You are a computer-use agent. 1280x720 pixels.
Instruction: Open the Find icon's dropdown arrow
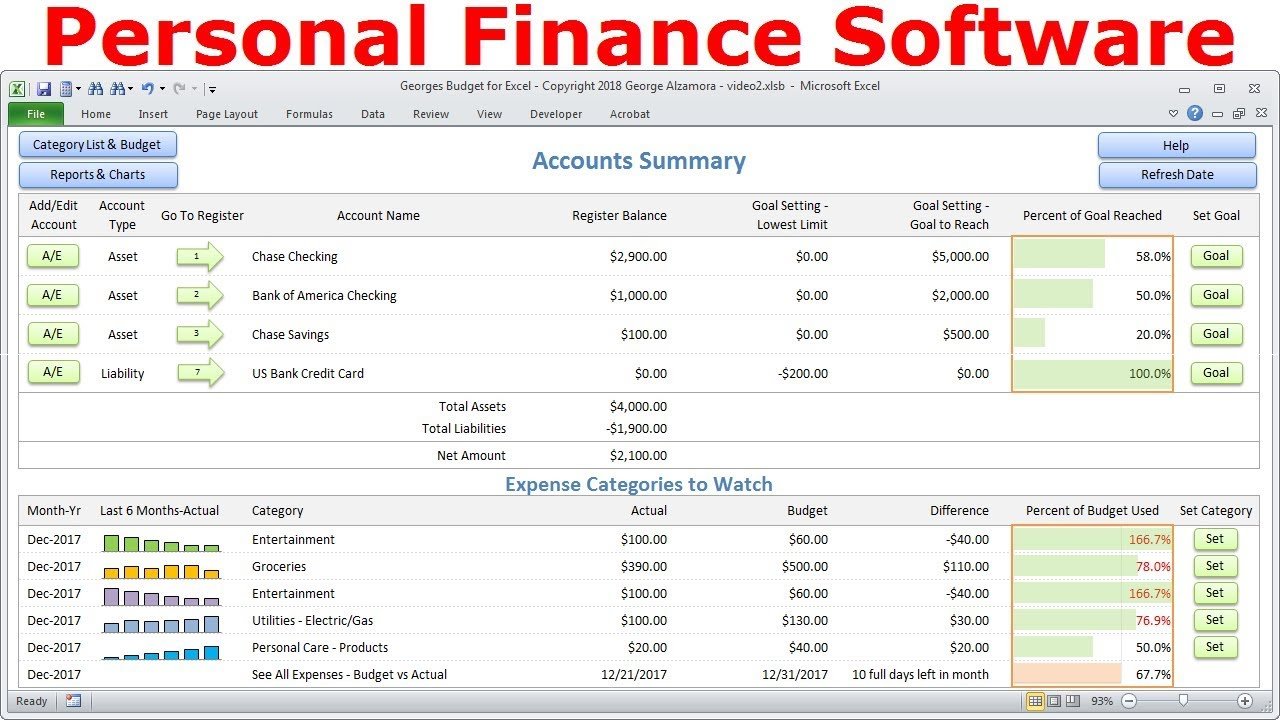click(129, 88)
